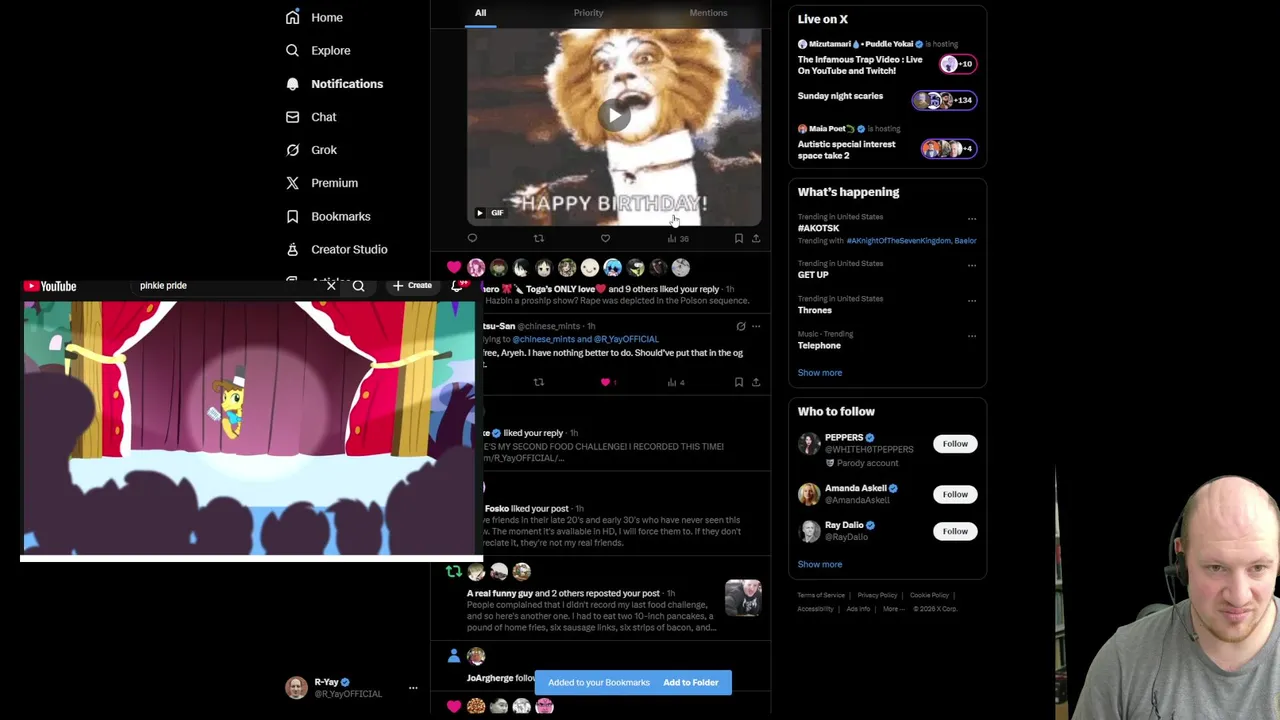Click the Pinkie Pride video player
The height and width of the screenshot is (720, 1280).
tap(250, 428)
